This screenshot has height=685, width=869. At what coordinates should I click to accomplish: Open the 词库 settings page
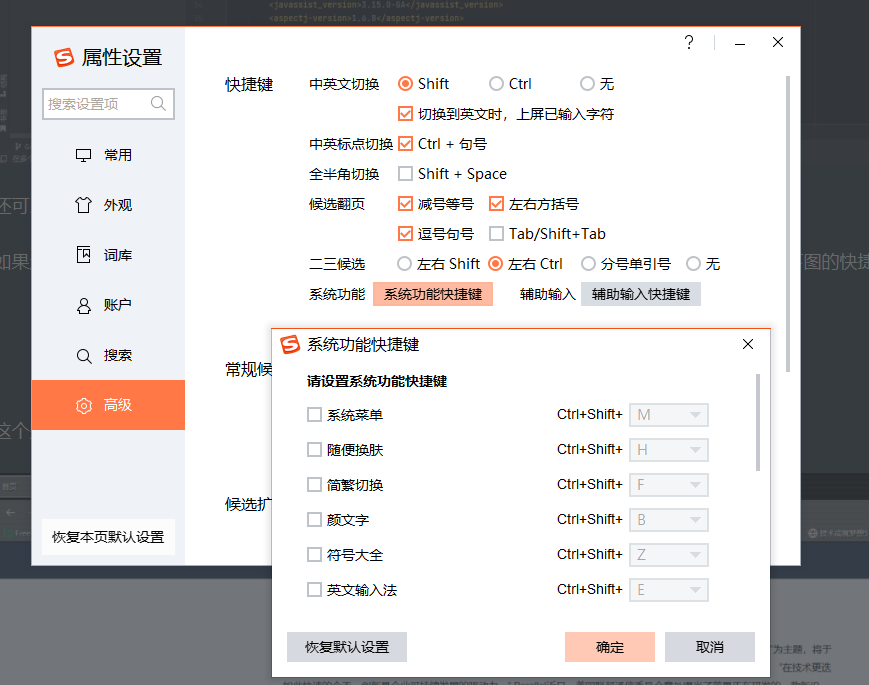[108, 255]
